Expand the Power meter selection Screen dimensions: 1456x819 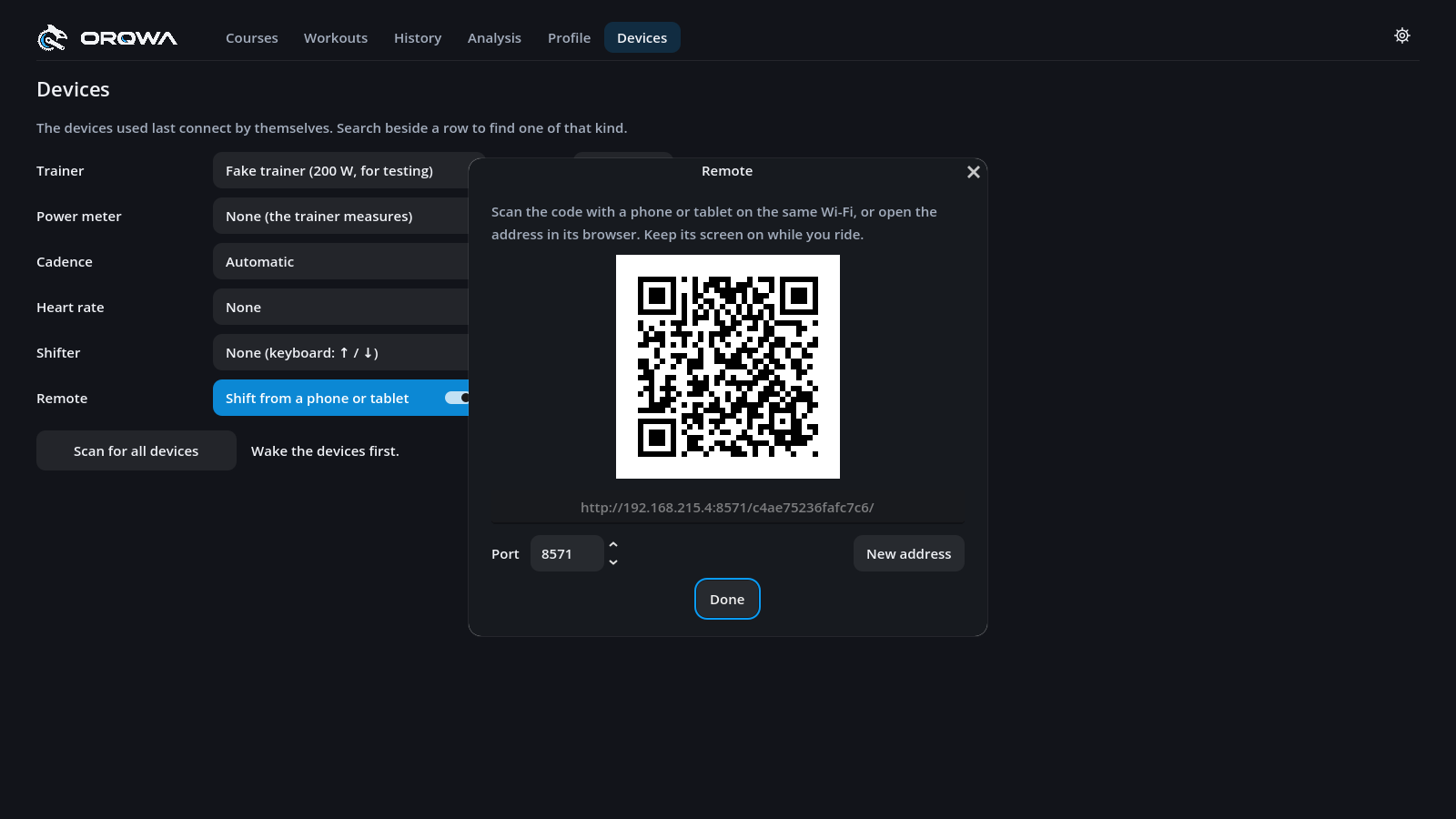(x=341, y=217)
